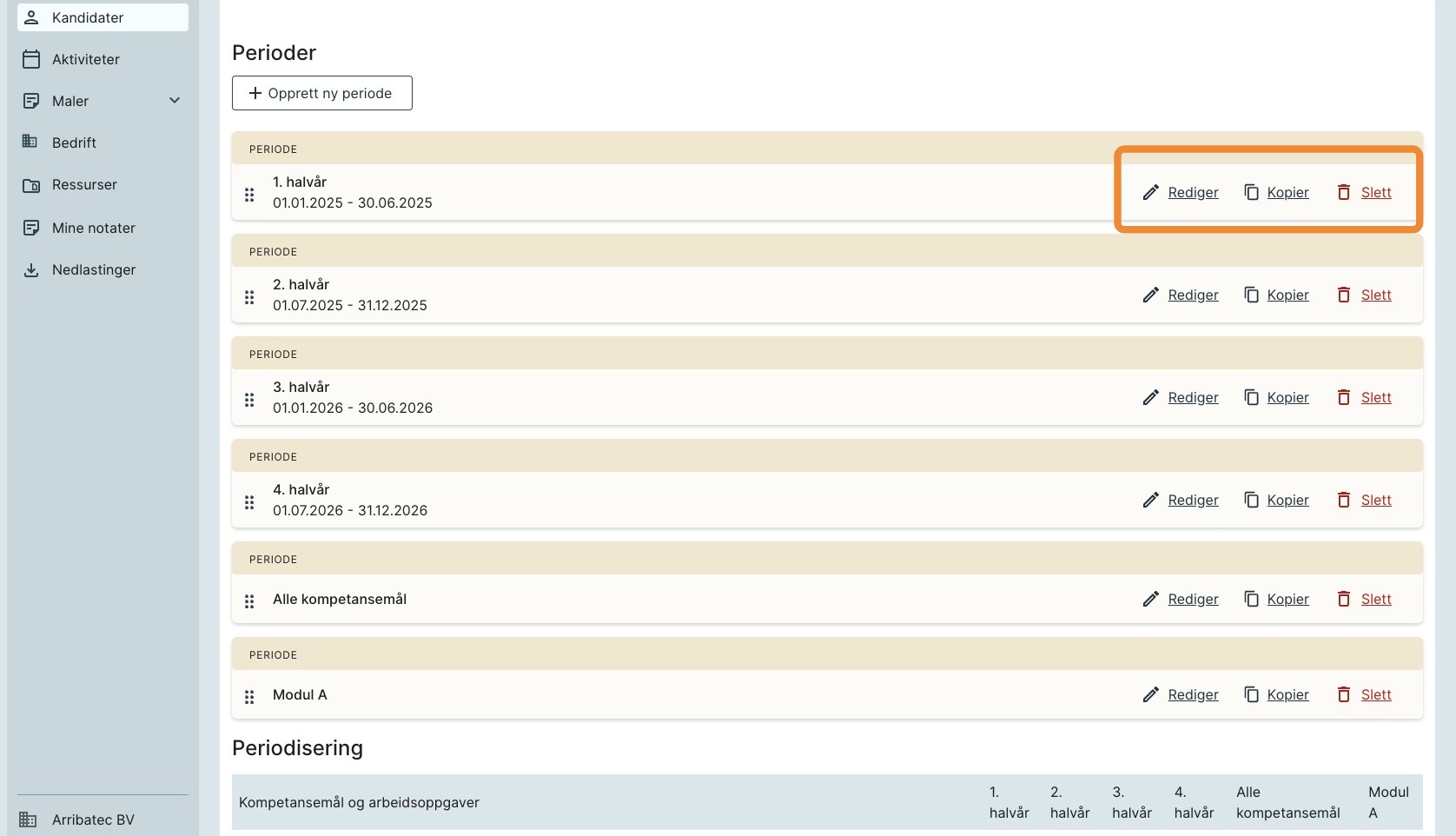Screen dimensions: 1456x836
Task: Click Kompetansemål og arbeidsoppgaver column header
Action: point(359,802)
